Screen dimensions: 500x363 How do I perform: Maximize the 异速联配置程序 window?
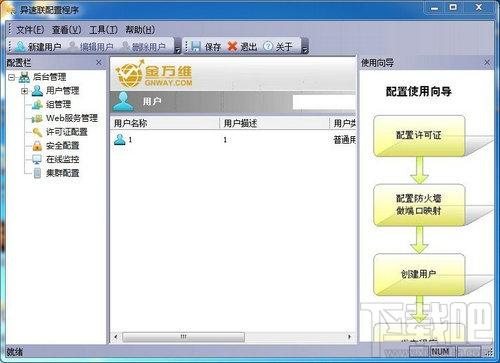[453, 7]
